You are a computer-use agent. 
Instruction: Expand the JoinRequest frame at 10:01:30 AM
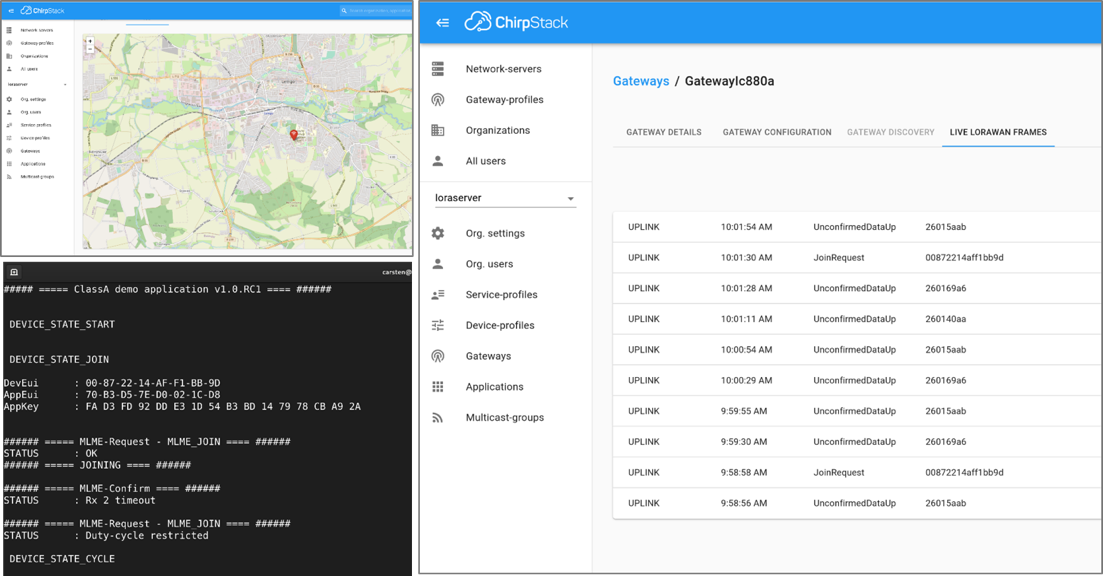tap(856, 258)
